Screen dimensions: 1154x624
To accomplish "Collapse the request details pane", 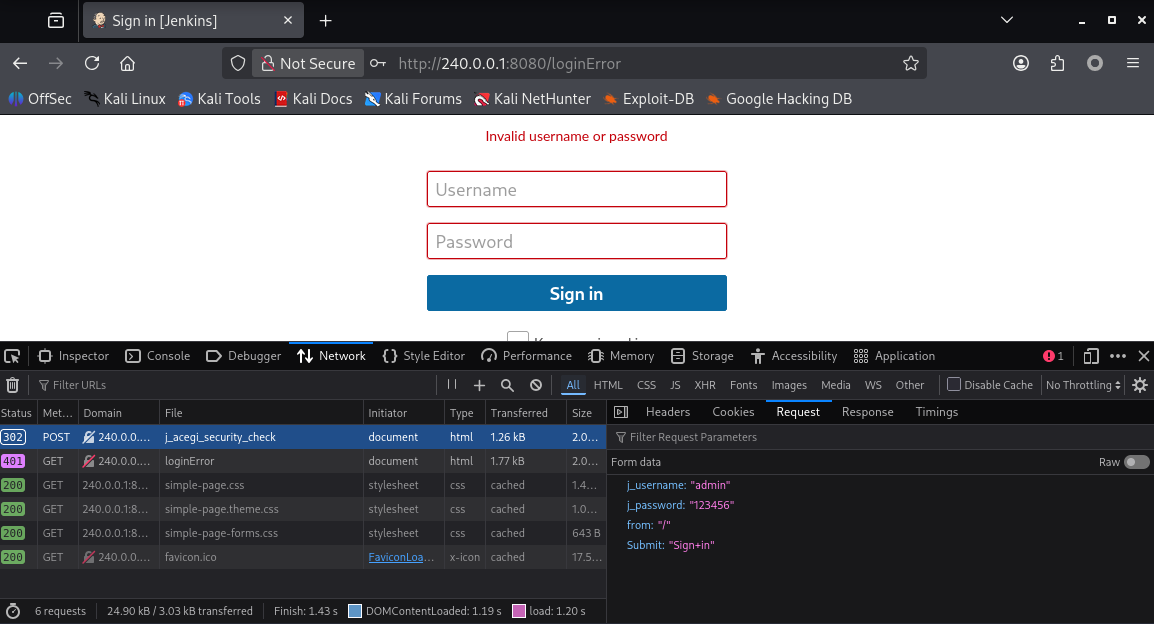I will [x=620, y=412].
